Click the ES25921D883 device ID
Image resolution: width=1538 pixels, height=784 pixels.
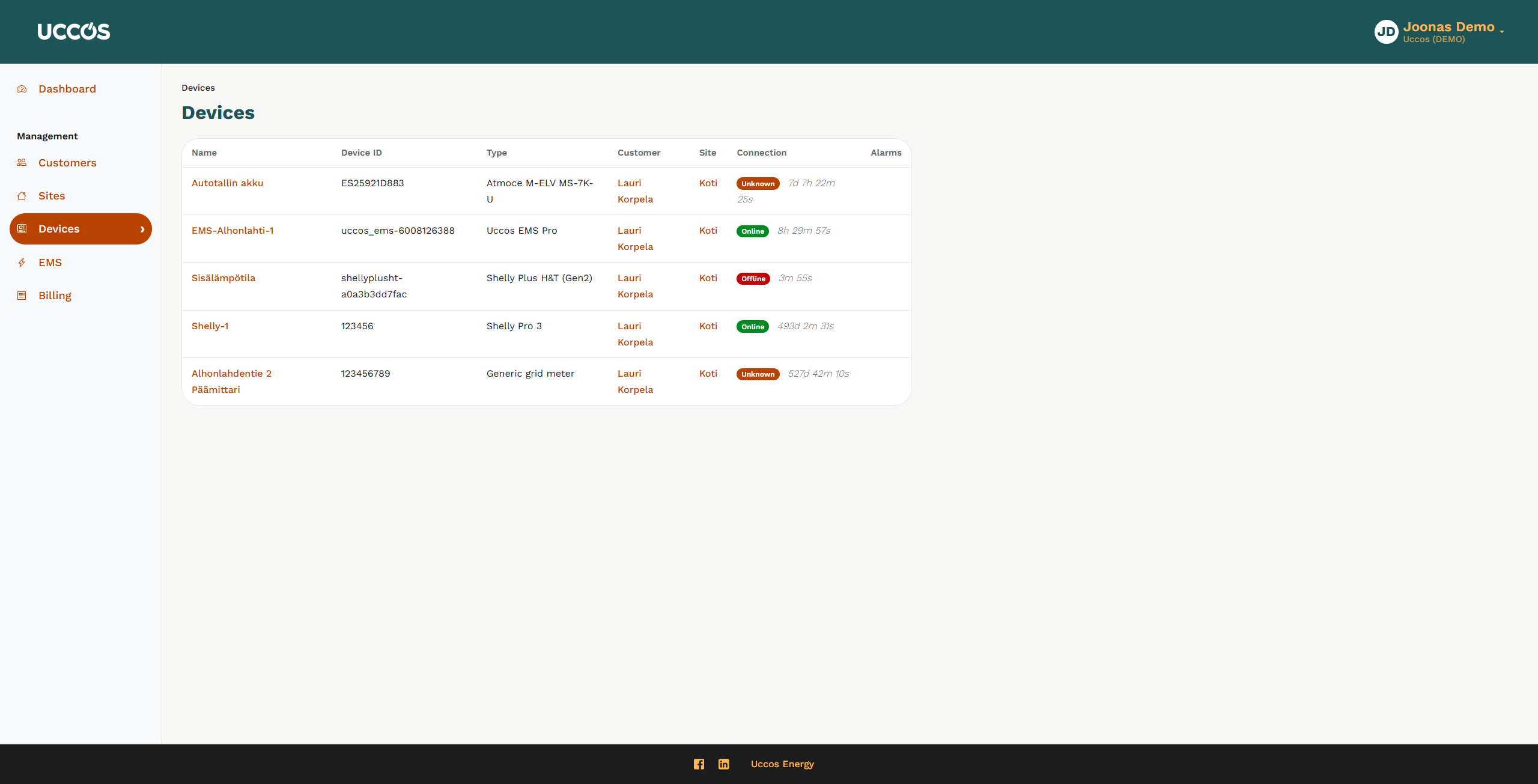[372, 183]
